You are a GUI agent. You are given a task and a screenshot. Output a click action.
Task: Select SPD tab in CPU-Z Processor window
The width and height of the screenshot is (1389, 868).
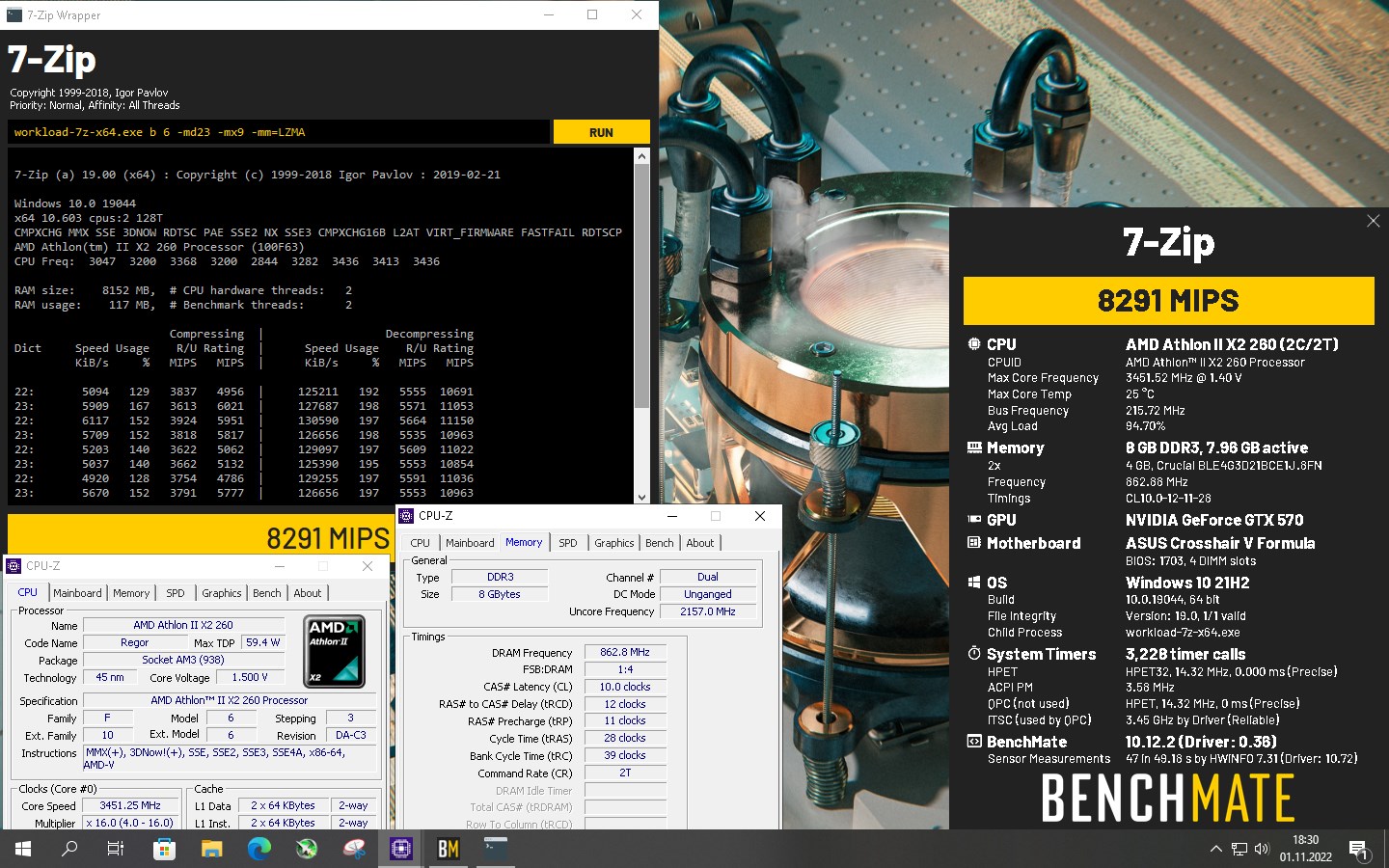pos(176,593)
